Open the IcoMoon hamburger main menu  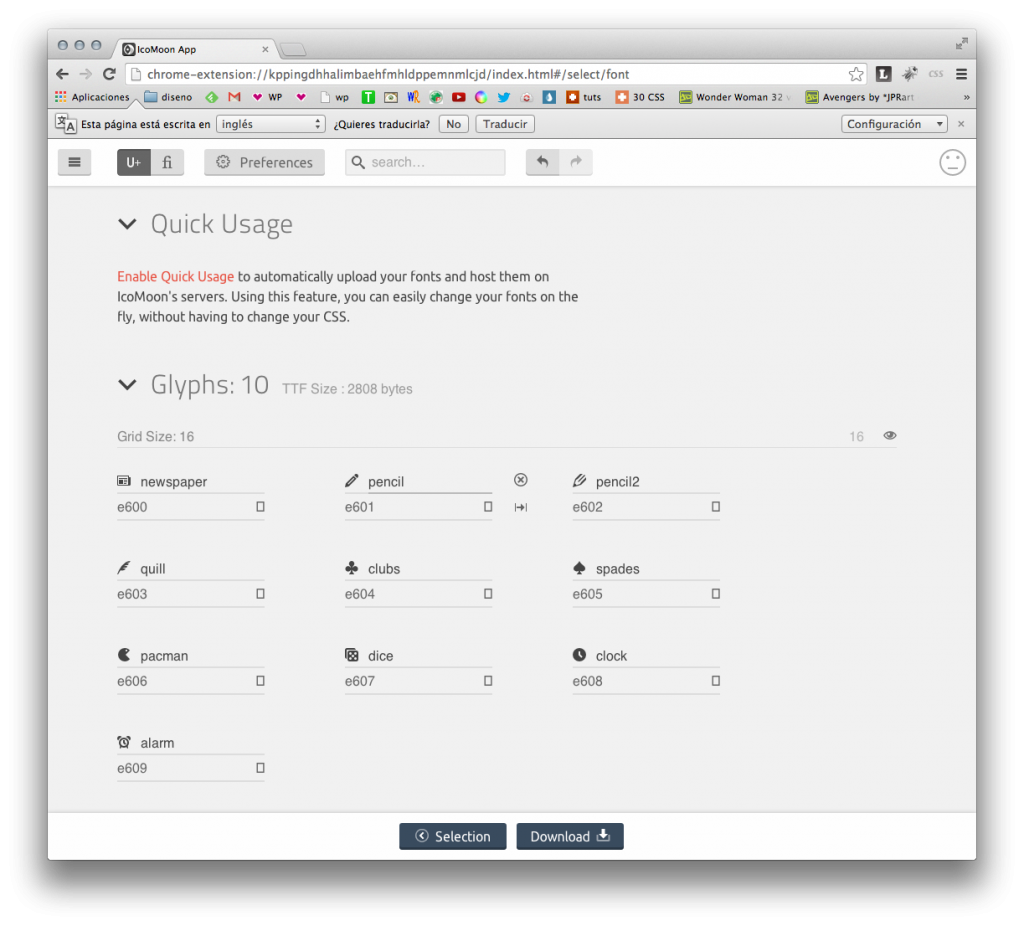pyautogui.click(x=74, y=162)
